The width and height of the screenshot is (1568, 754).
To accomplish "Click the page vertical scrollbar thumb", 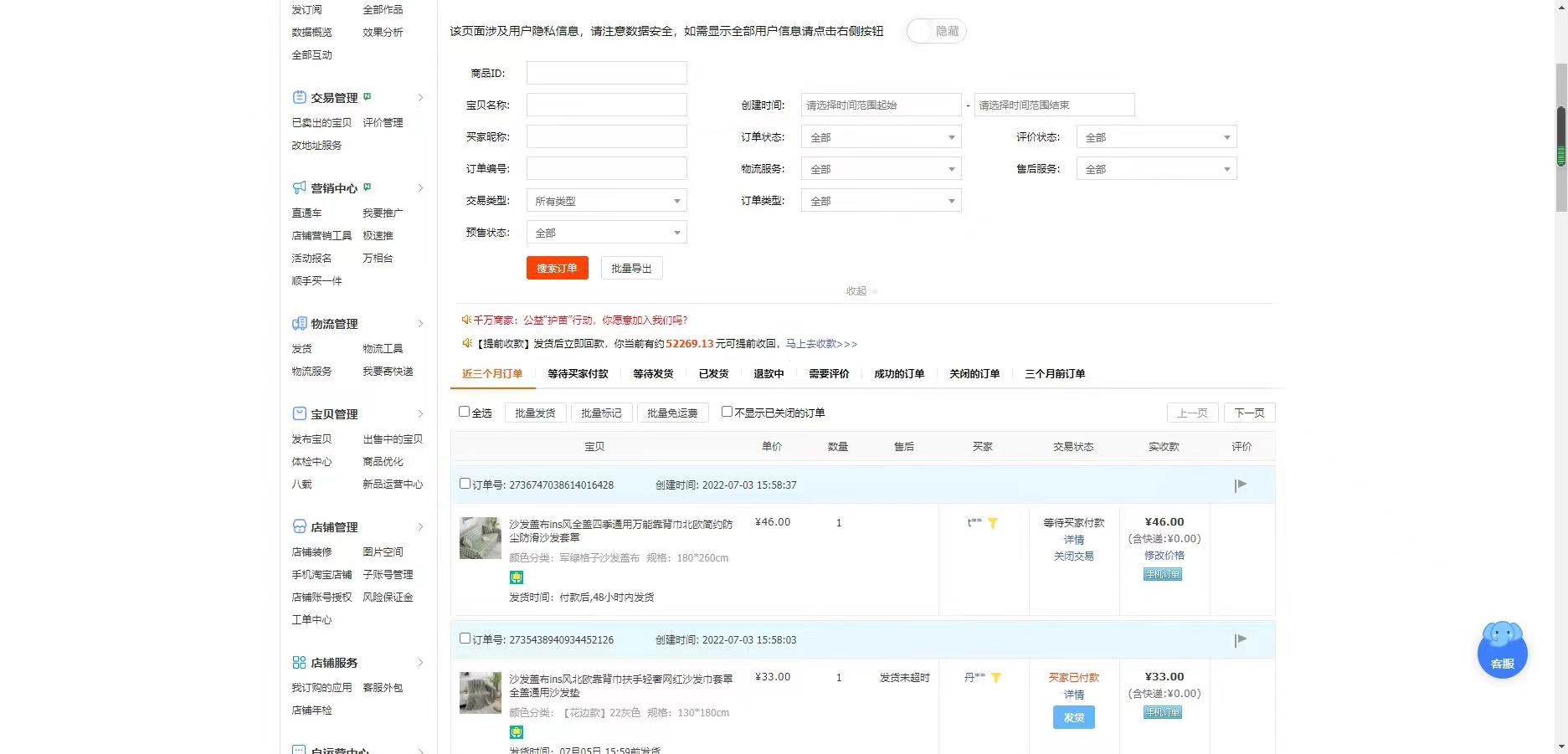I will click(1560, 134).
